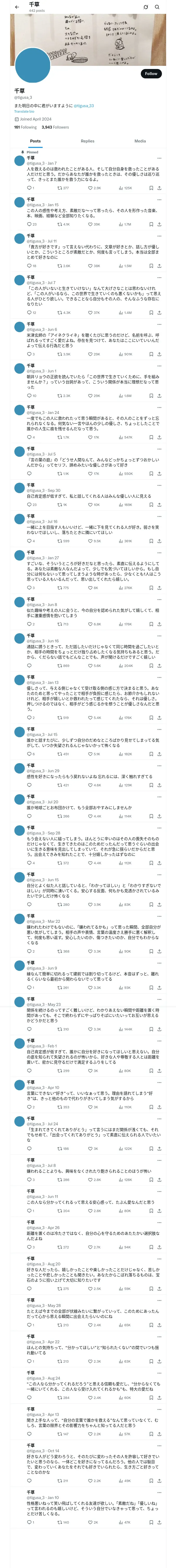Reply to the Jan 15 post
176x1568 pixels.
tap(28, 224)
